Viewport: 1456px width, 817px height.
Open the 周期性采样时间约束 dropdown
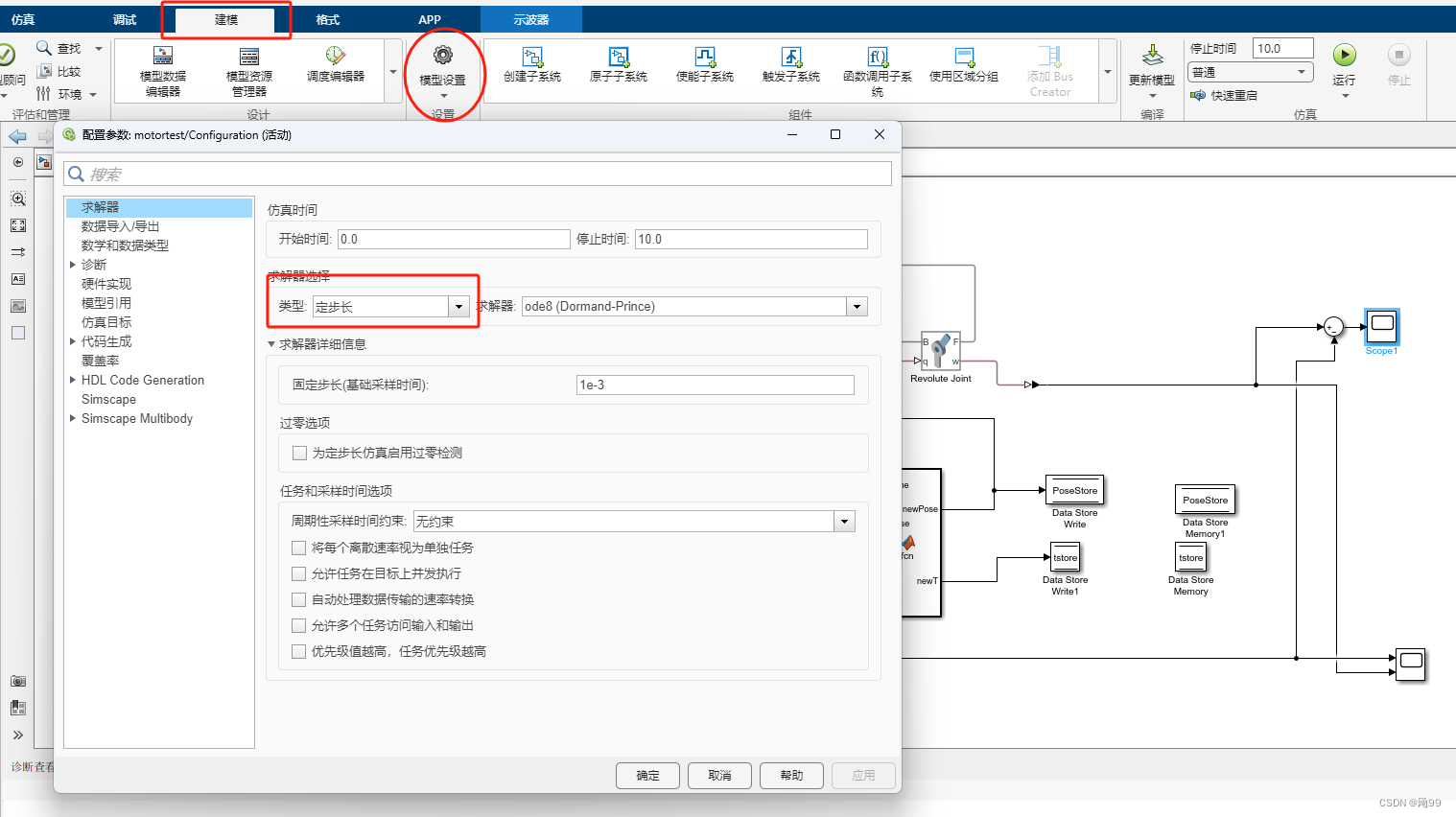842,521
